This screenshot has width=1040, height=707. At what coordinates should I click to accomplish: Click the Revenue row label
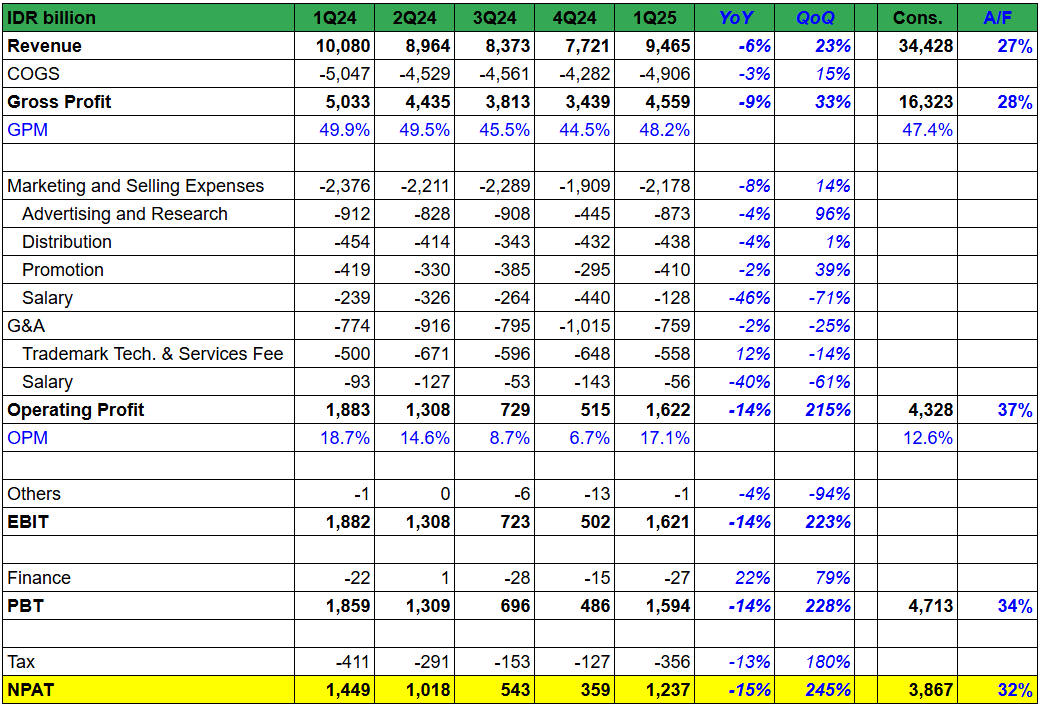pyautogui.click(x=45, y=46)
